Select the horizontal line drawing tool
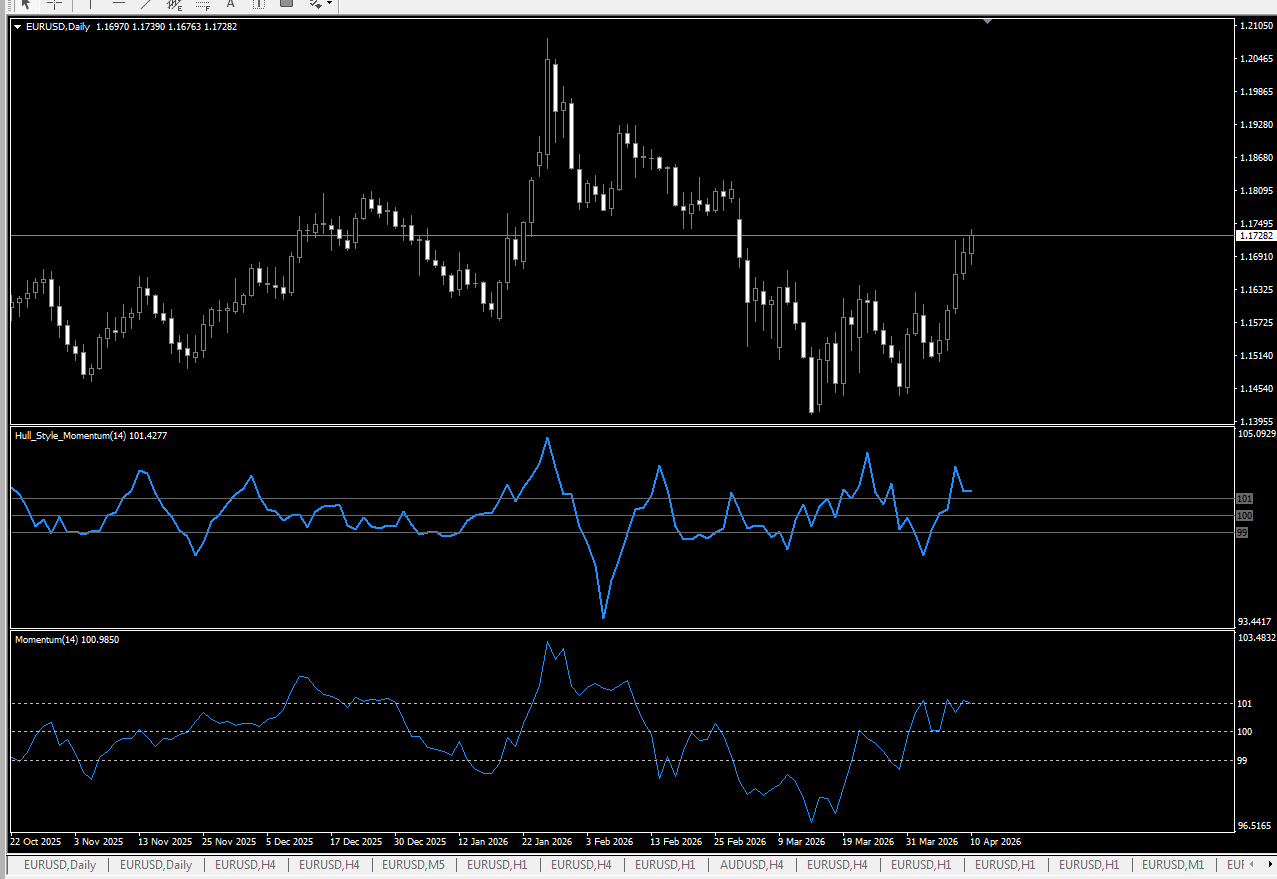The height and width of the screenshot is (879, 1277). (x=119, y=4)
